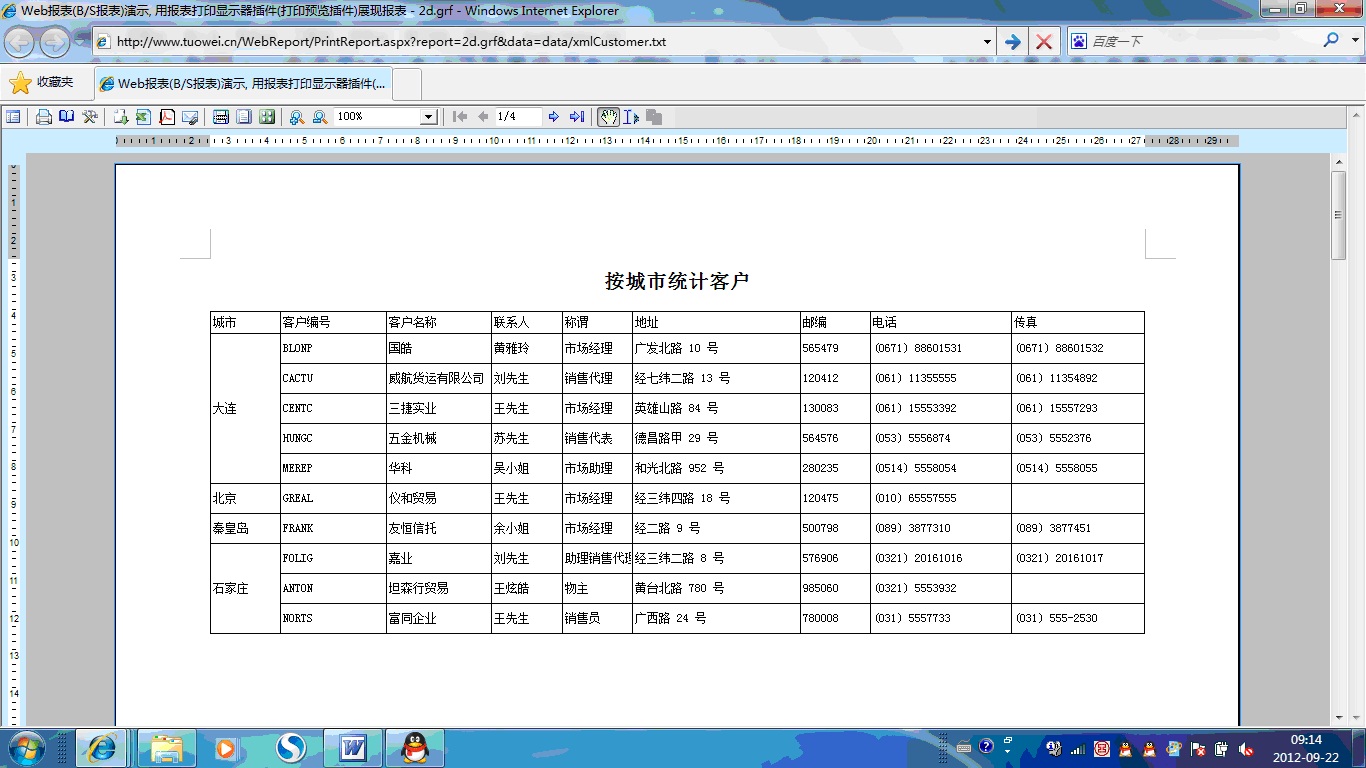Click the page number field showing 1/4

click(517, 117)
